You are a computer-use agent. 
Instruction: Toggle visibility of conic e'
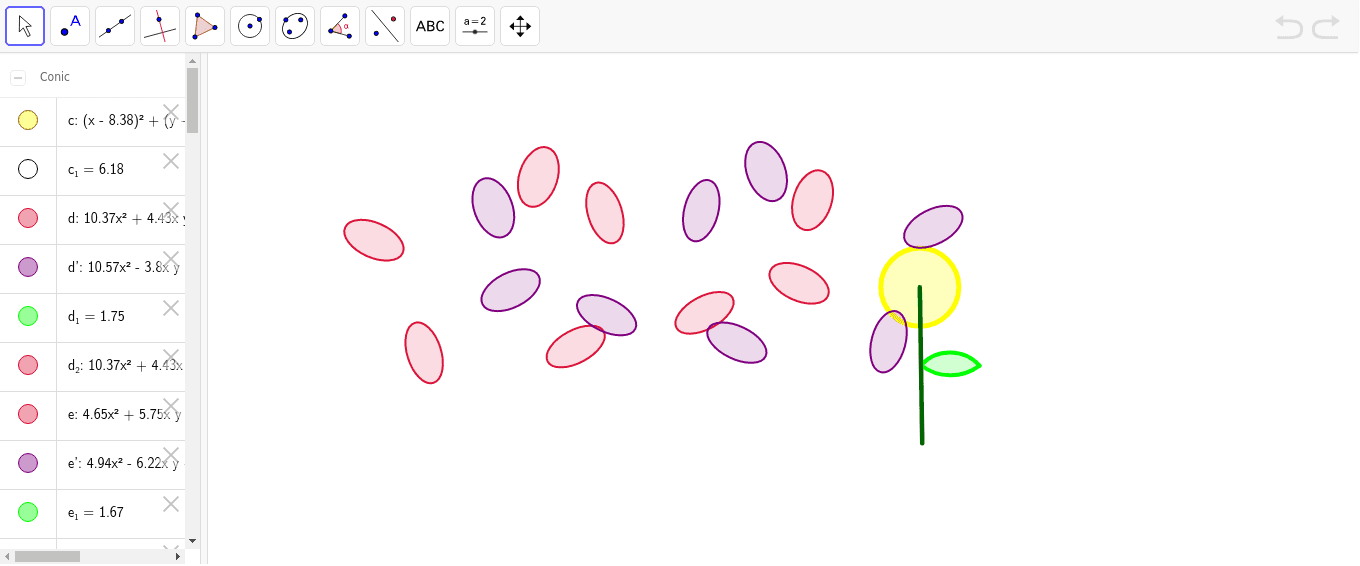(x=28, y=463)
